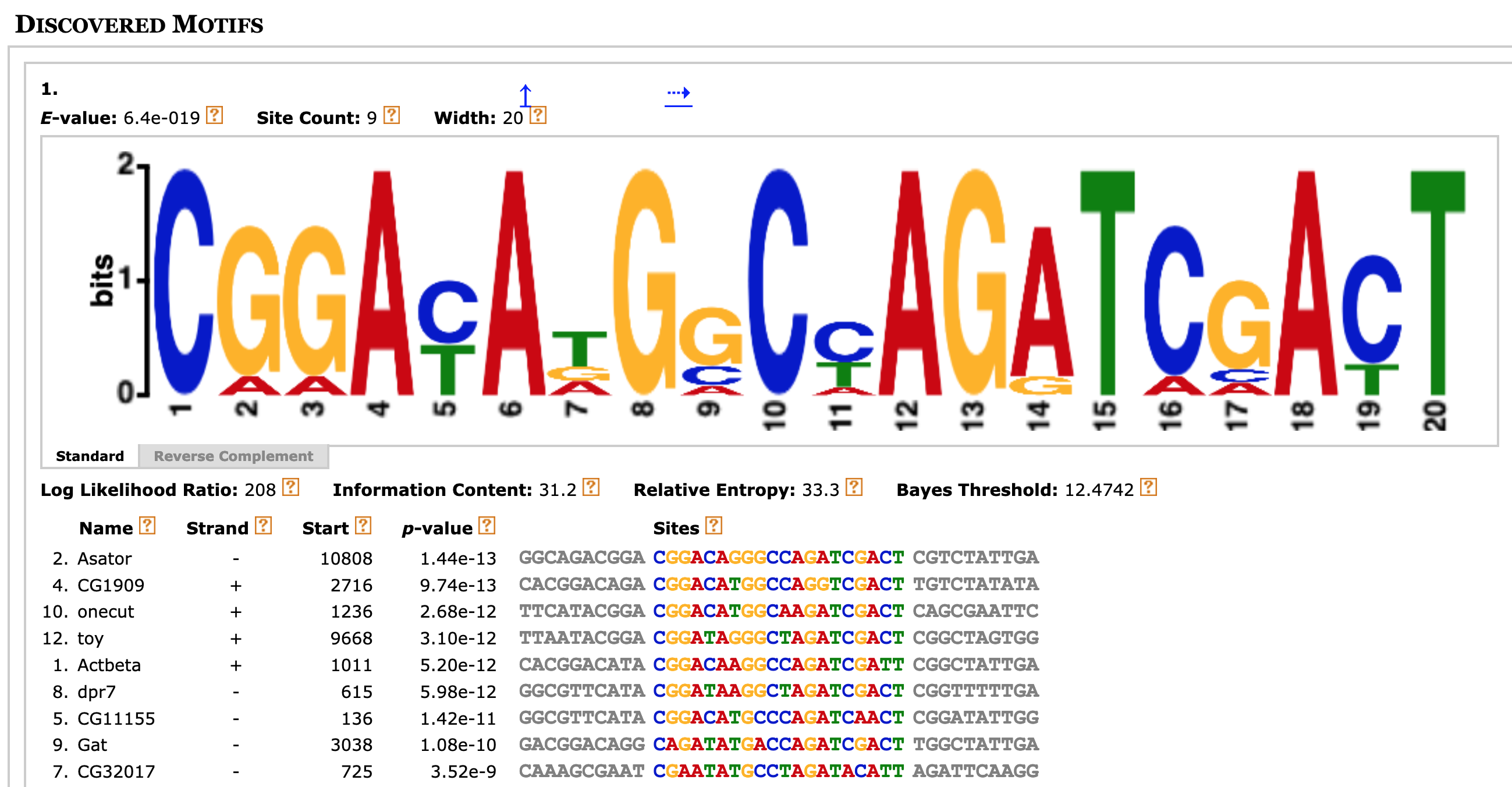Click the p-value 9.74e-13
Screen dimensions: 1512x787
pos(459,585)
